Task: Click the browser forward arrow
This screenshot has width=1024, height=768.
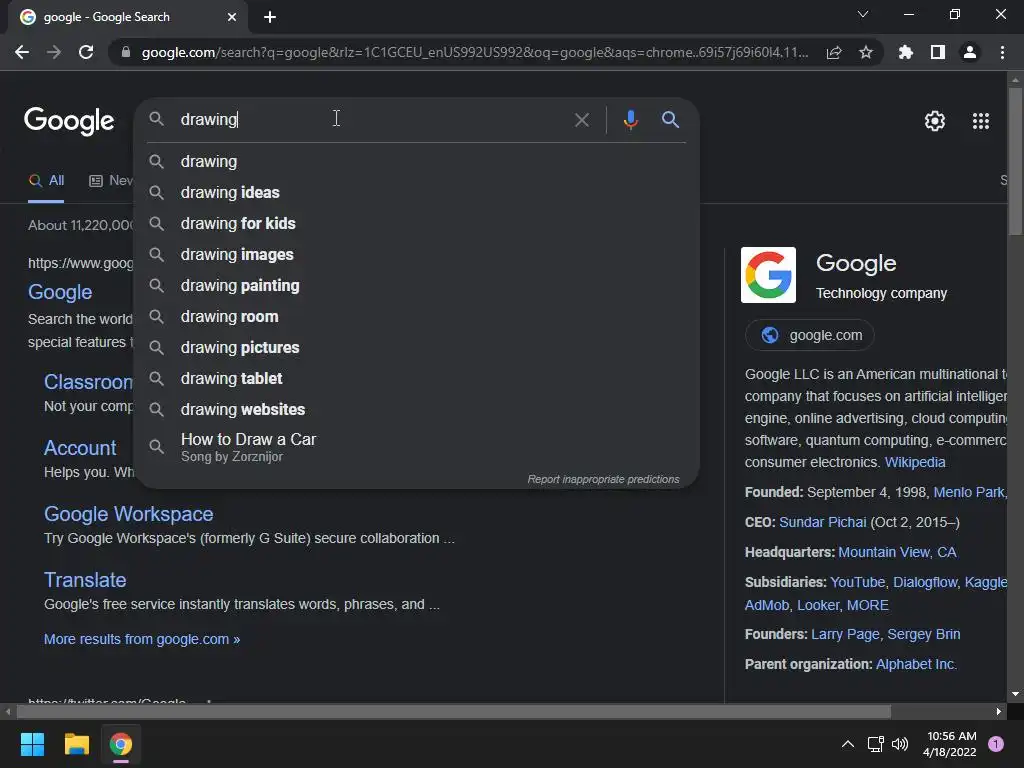Action: point(54,52)
